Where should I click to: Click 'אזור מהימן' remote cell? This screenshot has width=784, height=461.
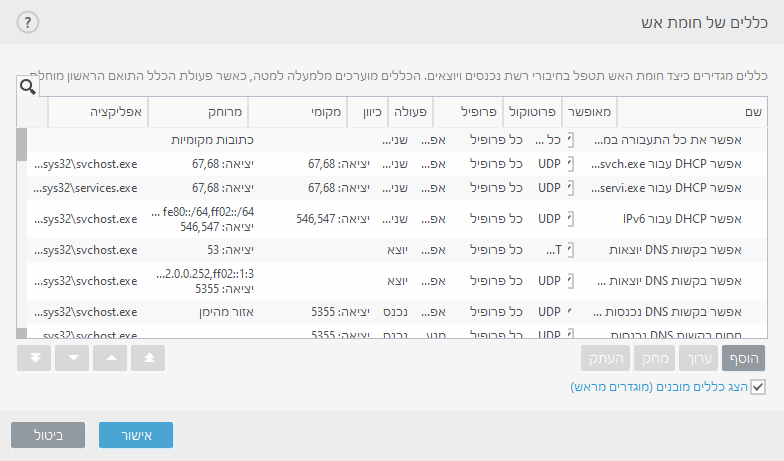coord(226,312)
